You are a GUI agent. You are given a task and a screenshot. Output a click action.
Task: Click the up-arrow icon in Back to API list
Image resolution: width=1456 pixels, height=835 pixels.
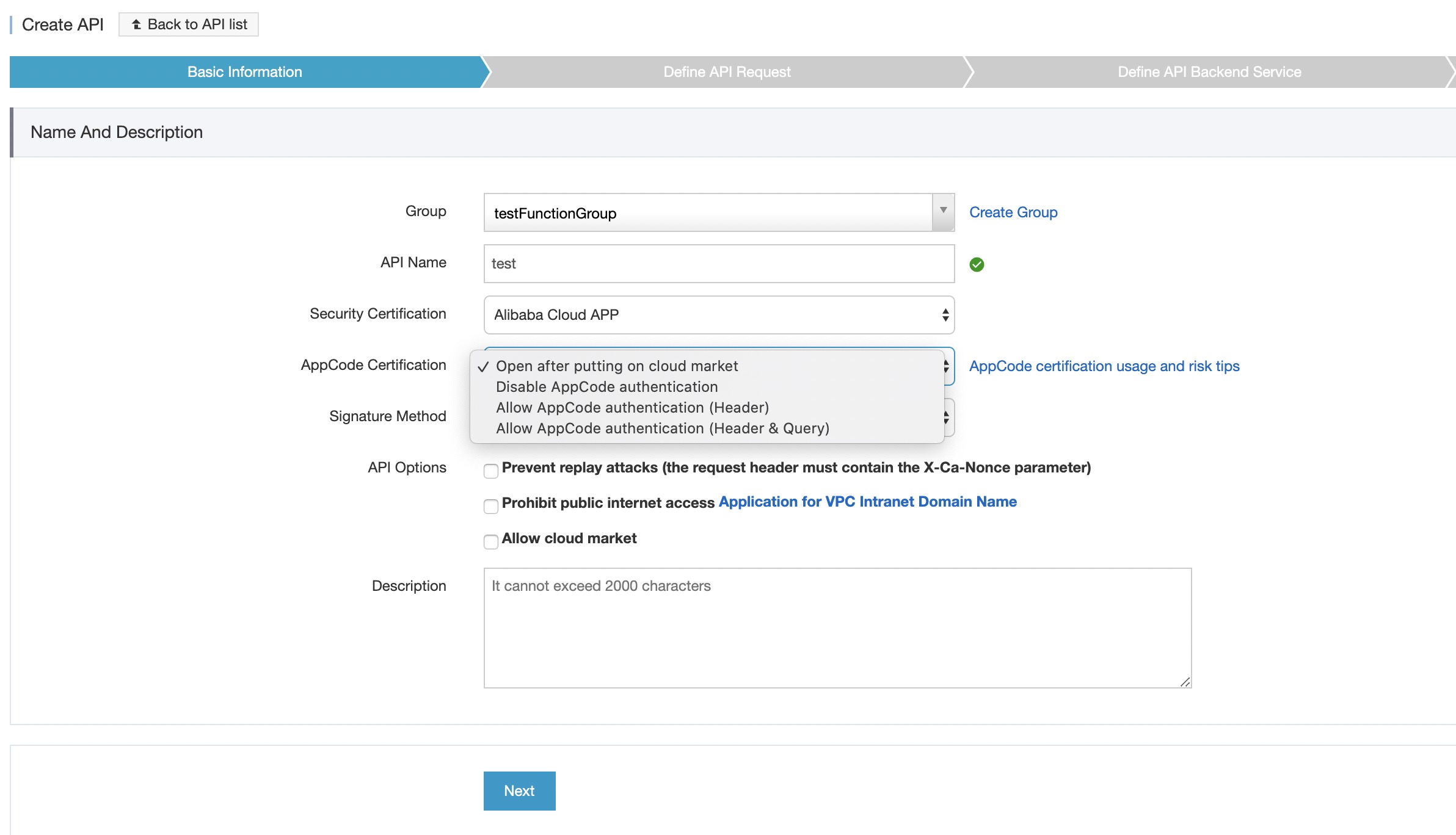point(136,24)
